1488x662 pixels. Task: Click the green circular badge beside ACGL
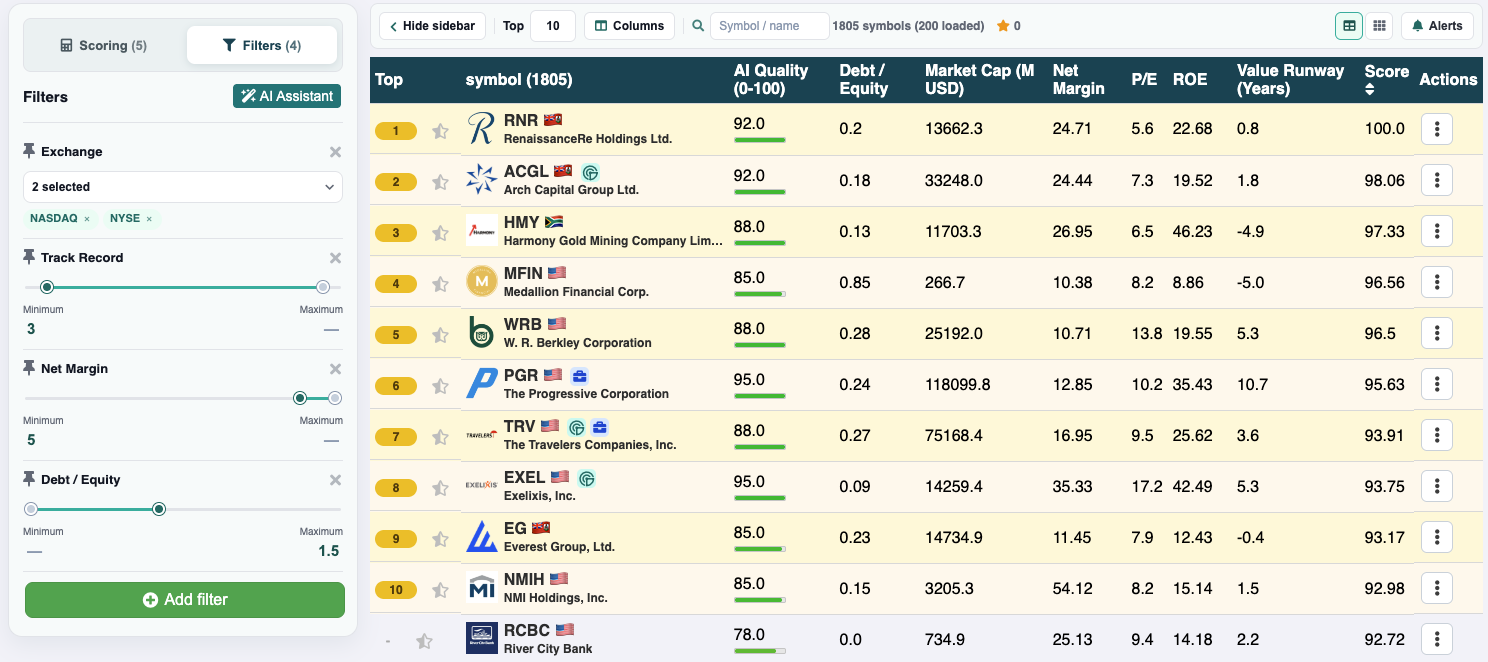[590, 172]
